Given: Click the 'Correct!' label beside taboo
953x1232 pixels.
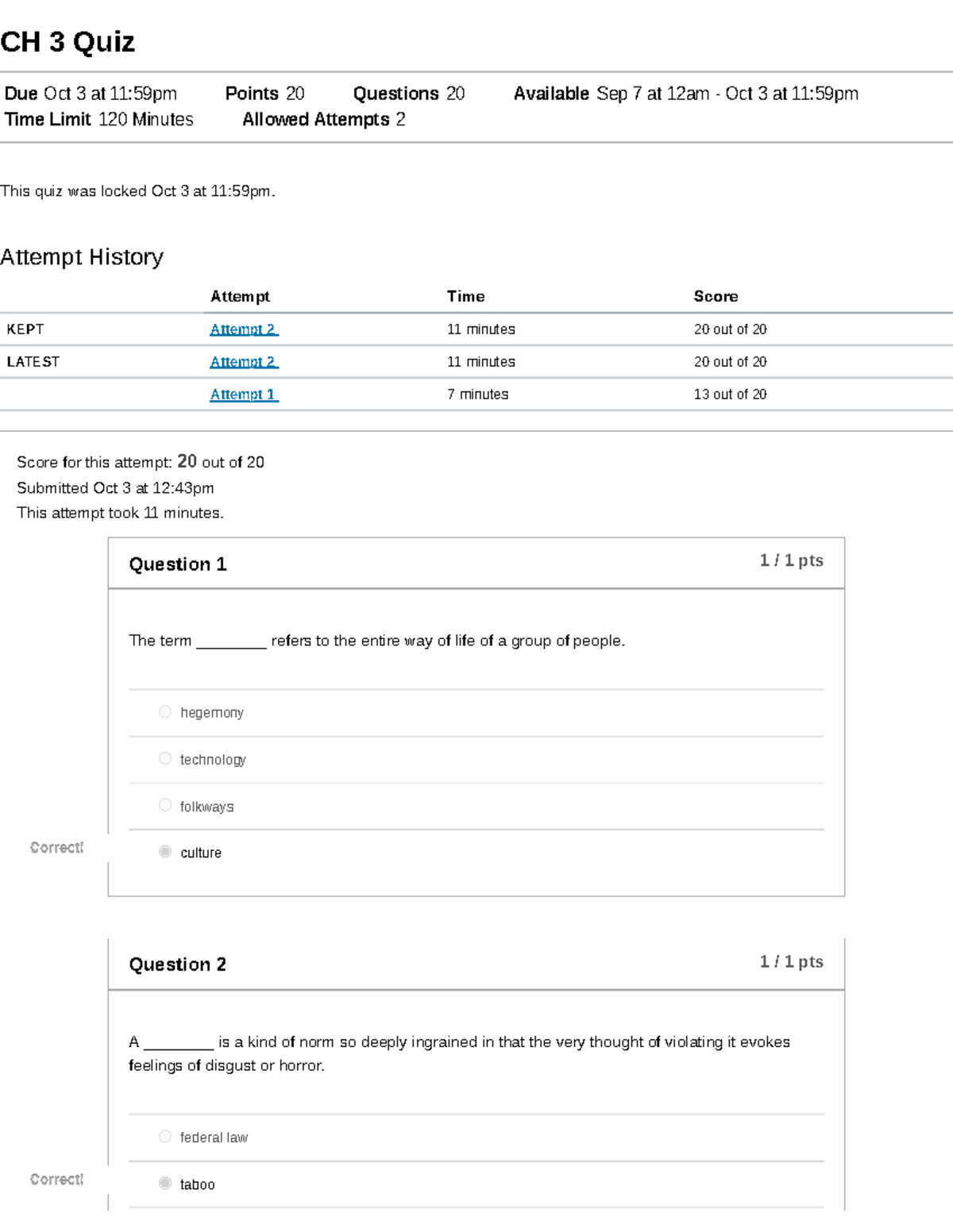Looking at the screenshot, I should coord(56,1180).
